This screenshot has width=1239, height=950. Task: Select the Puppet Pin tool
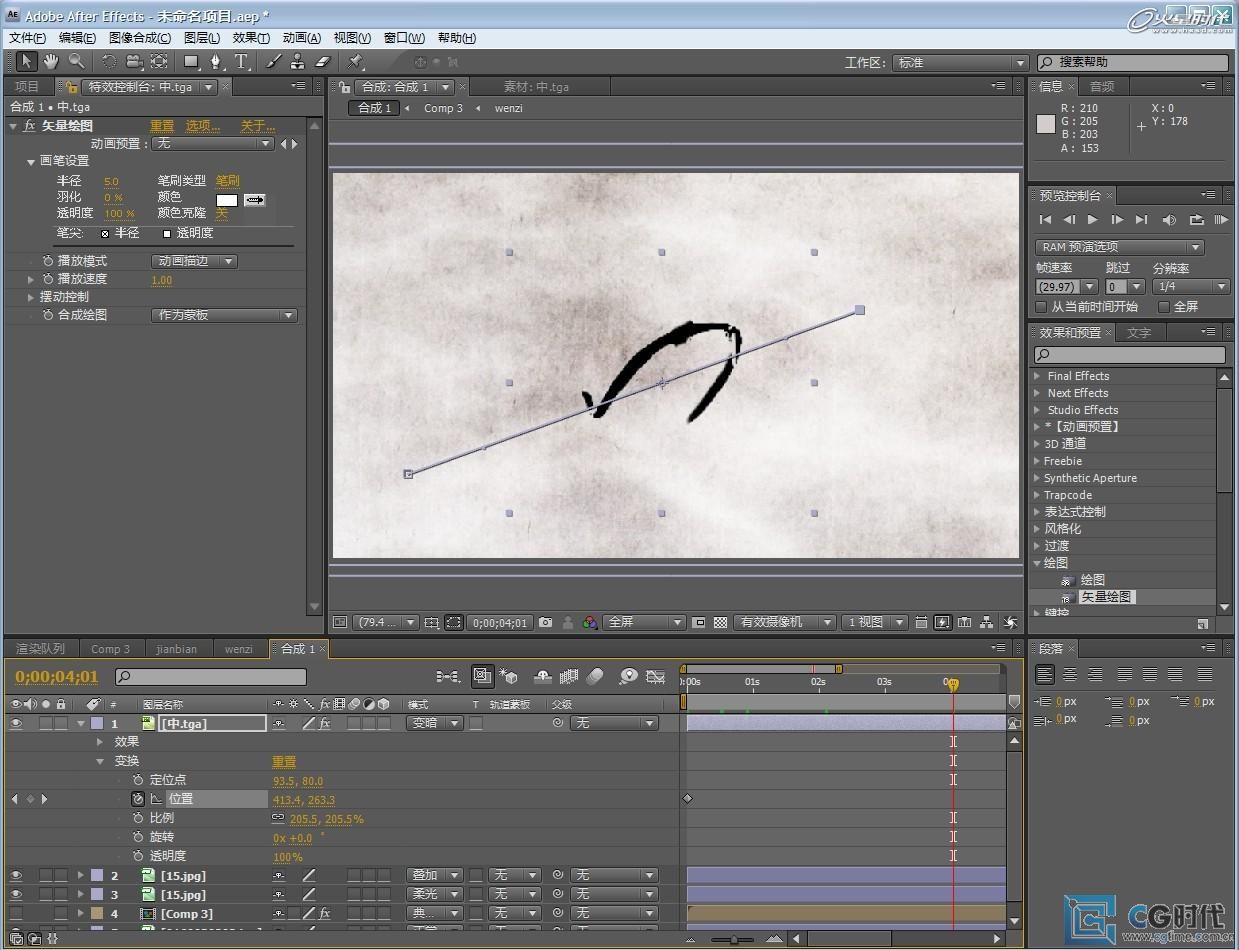[356, 62]
